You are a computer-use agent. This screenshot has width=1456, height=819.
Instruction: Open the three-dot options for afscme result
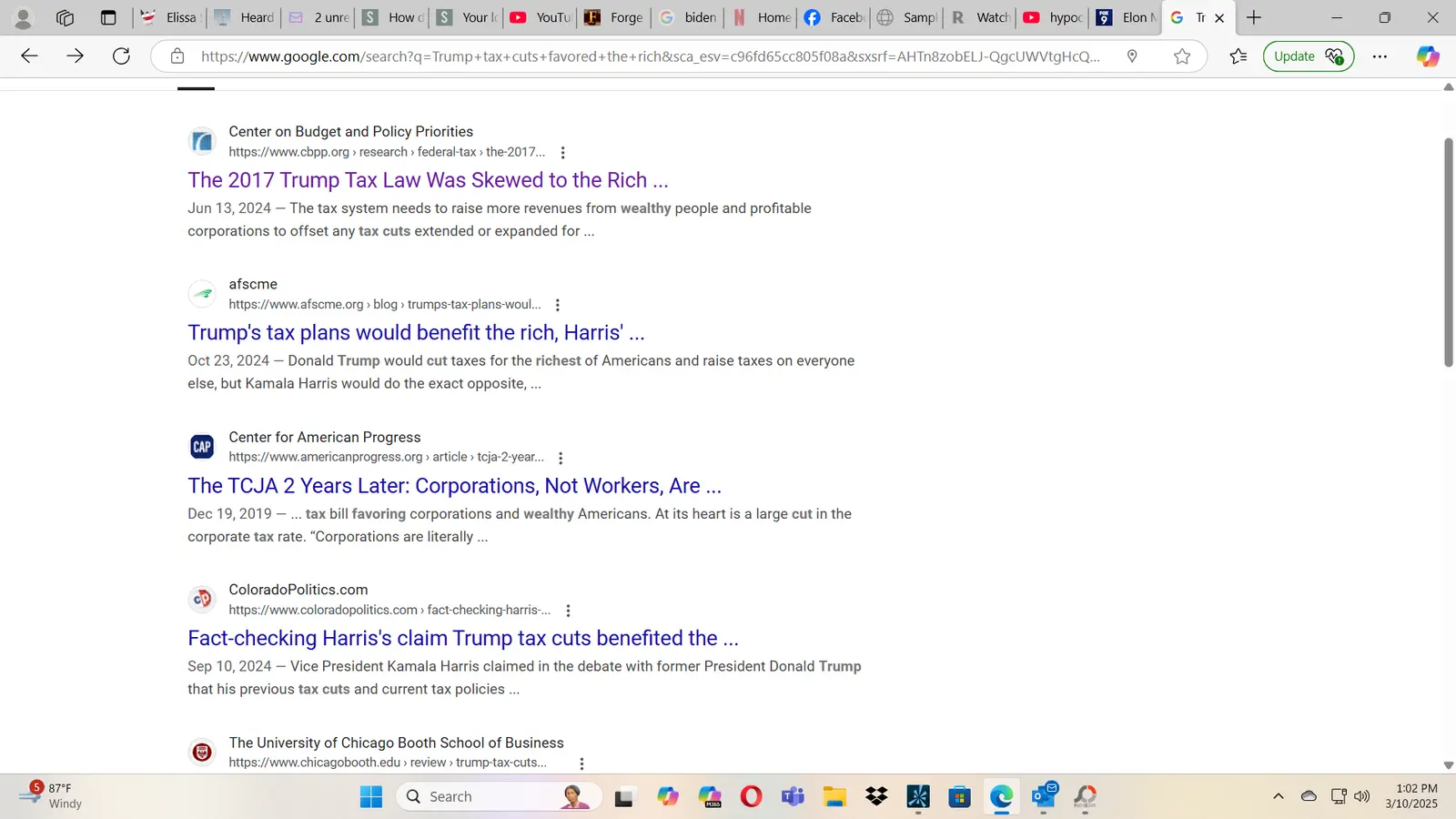point(558,306)
